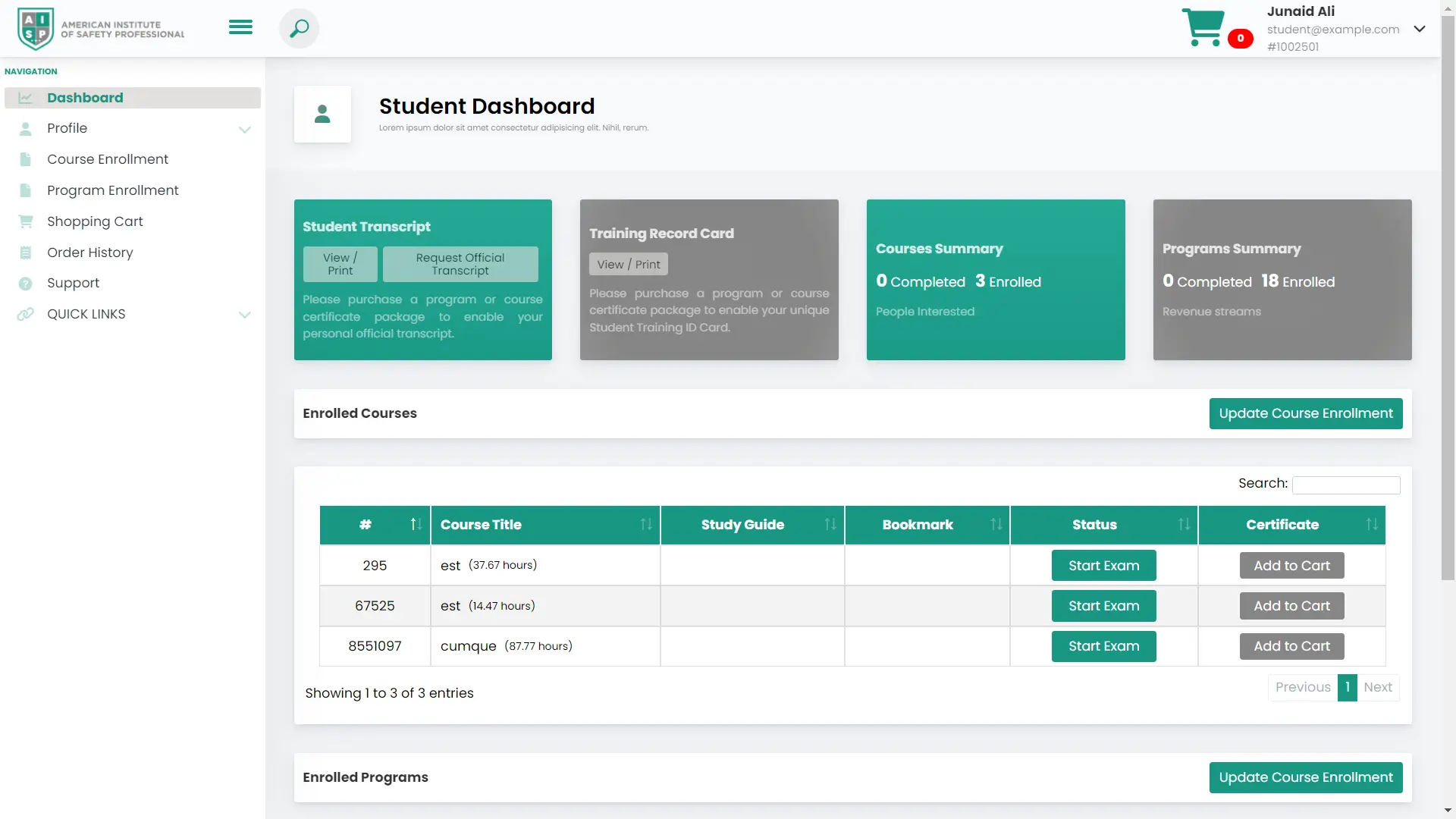Toggle sort on Status column
Viewport: 1456px width, 819px height.
(1183, 525)
